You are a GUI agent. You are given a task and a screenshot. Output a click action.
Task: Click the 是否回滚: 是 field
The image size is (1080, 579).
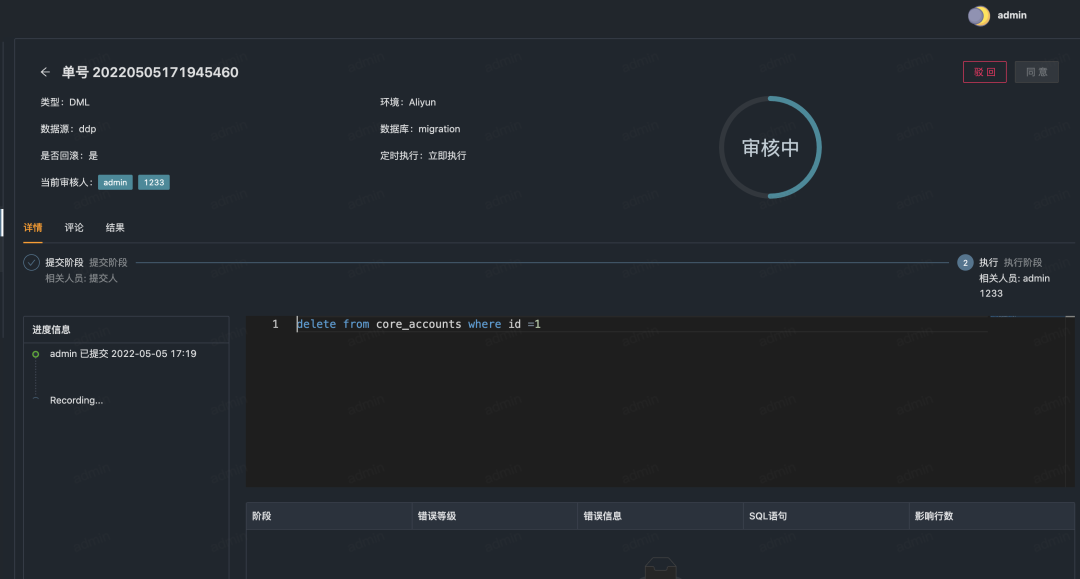pyautogui.click(x=69, y=156)
